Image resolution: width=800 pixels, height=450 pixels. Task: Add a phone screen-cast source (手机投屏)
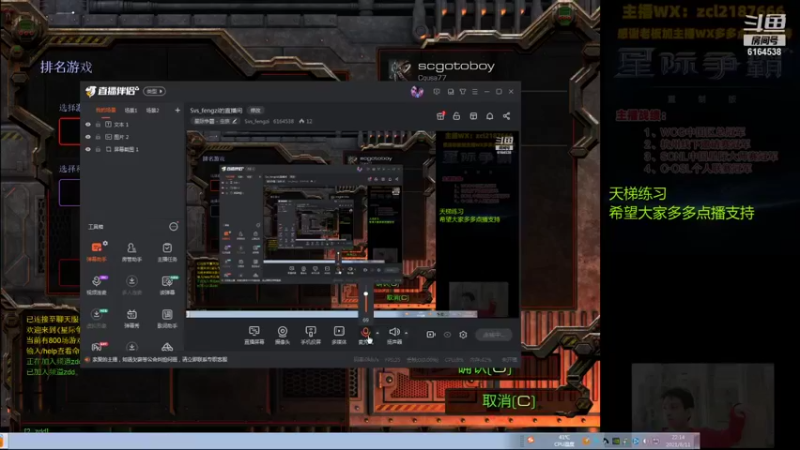tap(310, 335)
